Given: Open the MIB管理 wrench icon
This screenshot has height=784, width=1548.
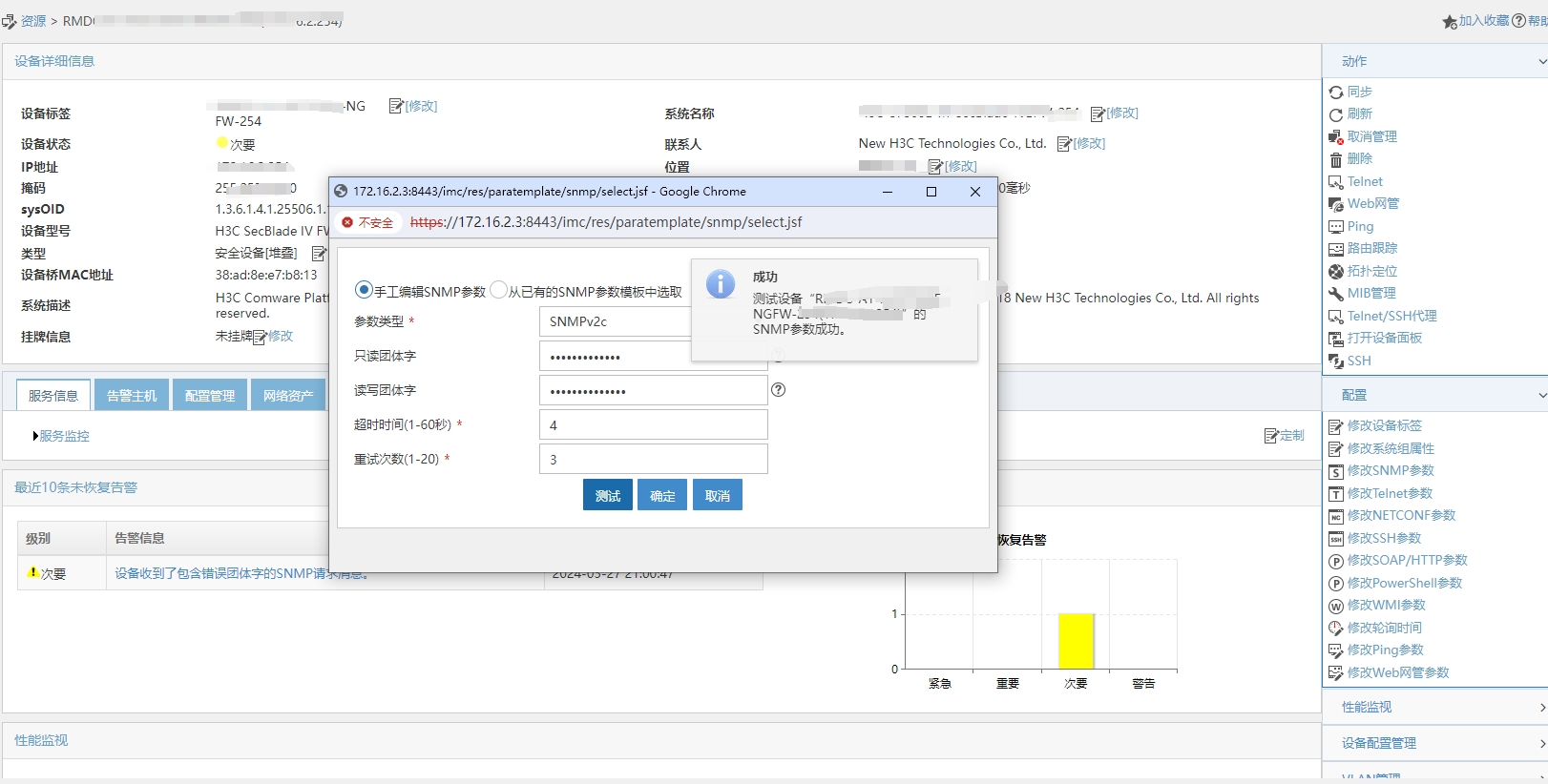Looking at the screenshot, I should pos(1336,294).
